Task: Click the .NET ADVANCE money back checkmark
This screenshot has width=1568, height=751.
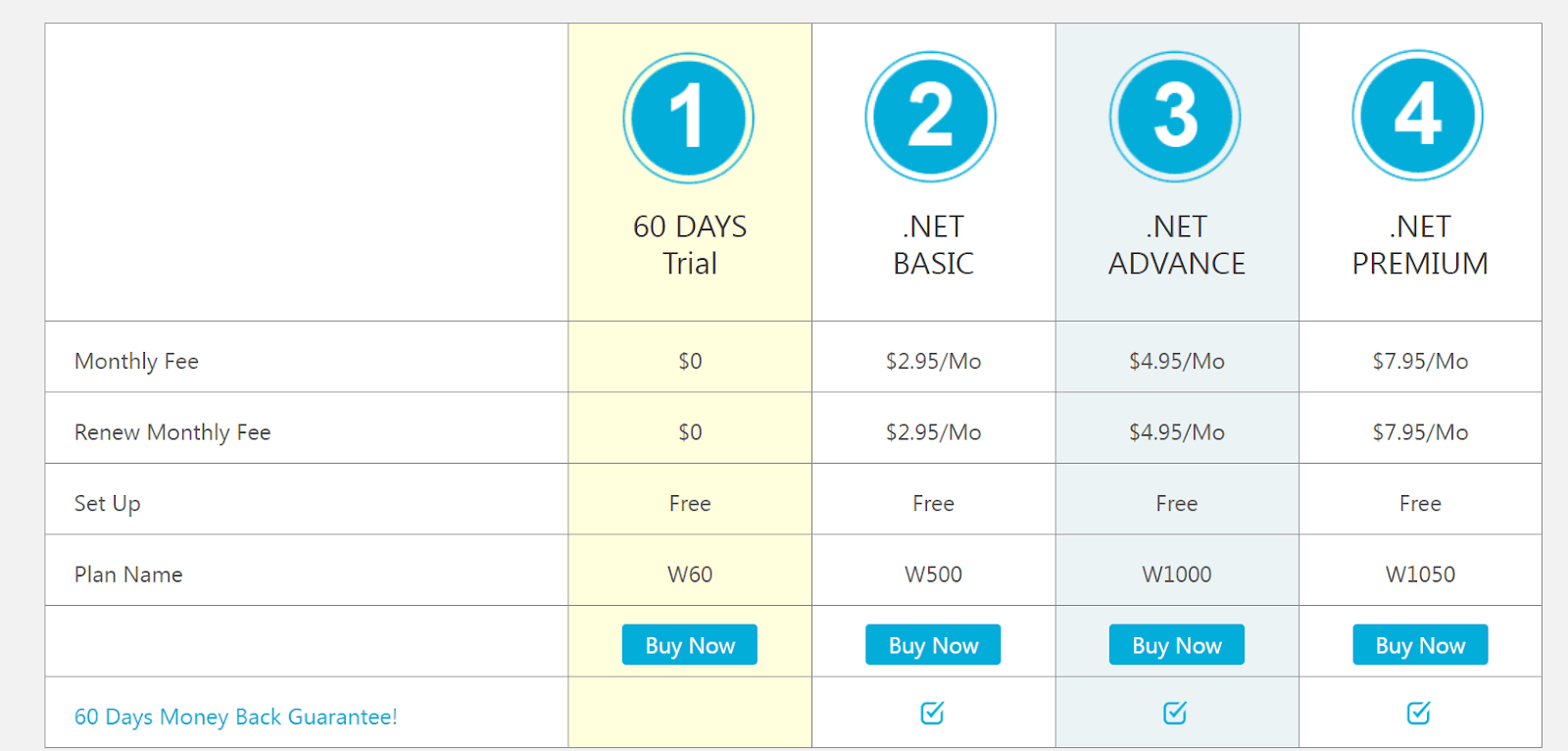Action: [x=1176, y=713]
